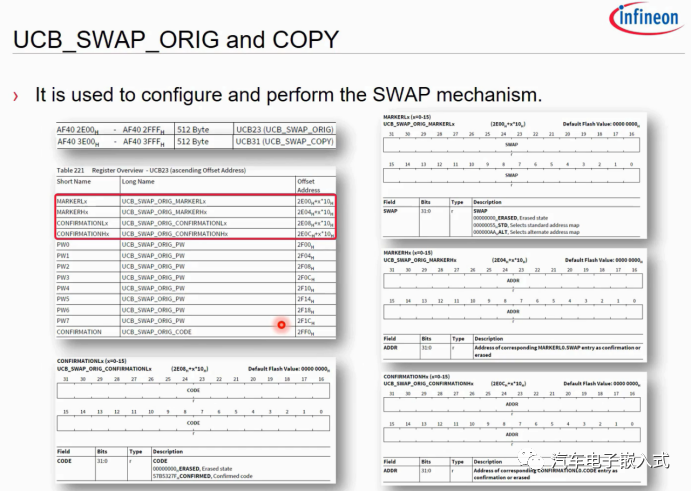Click upper CODE bitfield box in CONFIRMATIONLx diagram
The width and height of the screenshot is (692, 491).
pos(193,390)
